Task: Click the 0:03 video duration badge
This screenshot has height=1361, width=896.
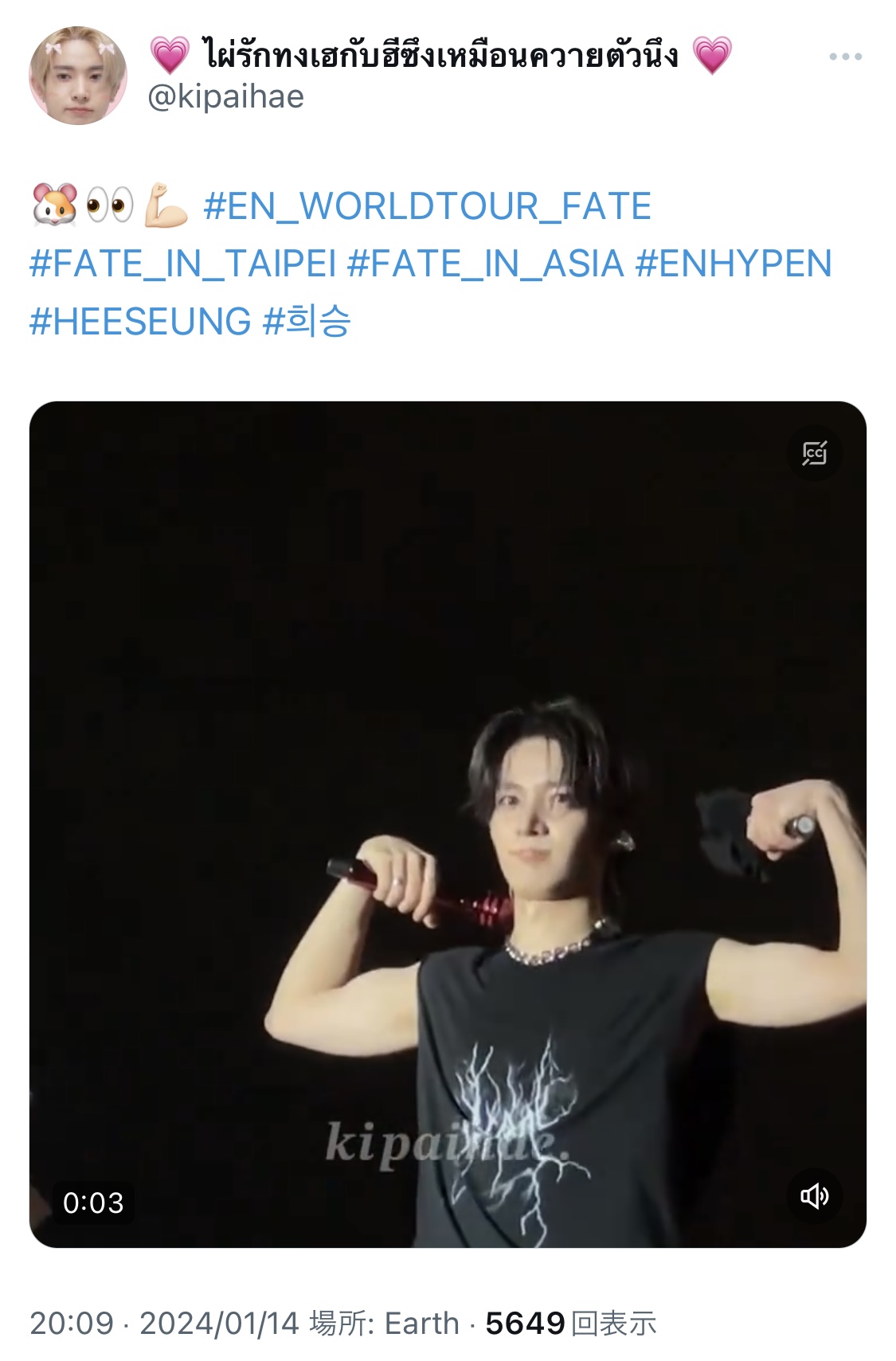Action: (x=93, y=1203)
